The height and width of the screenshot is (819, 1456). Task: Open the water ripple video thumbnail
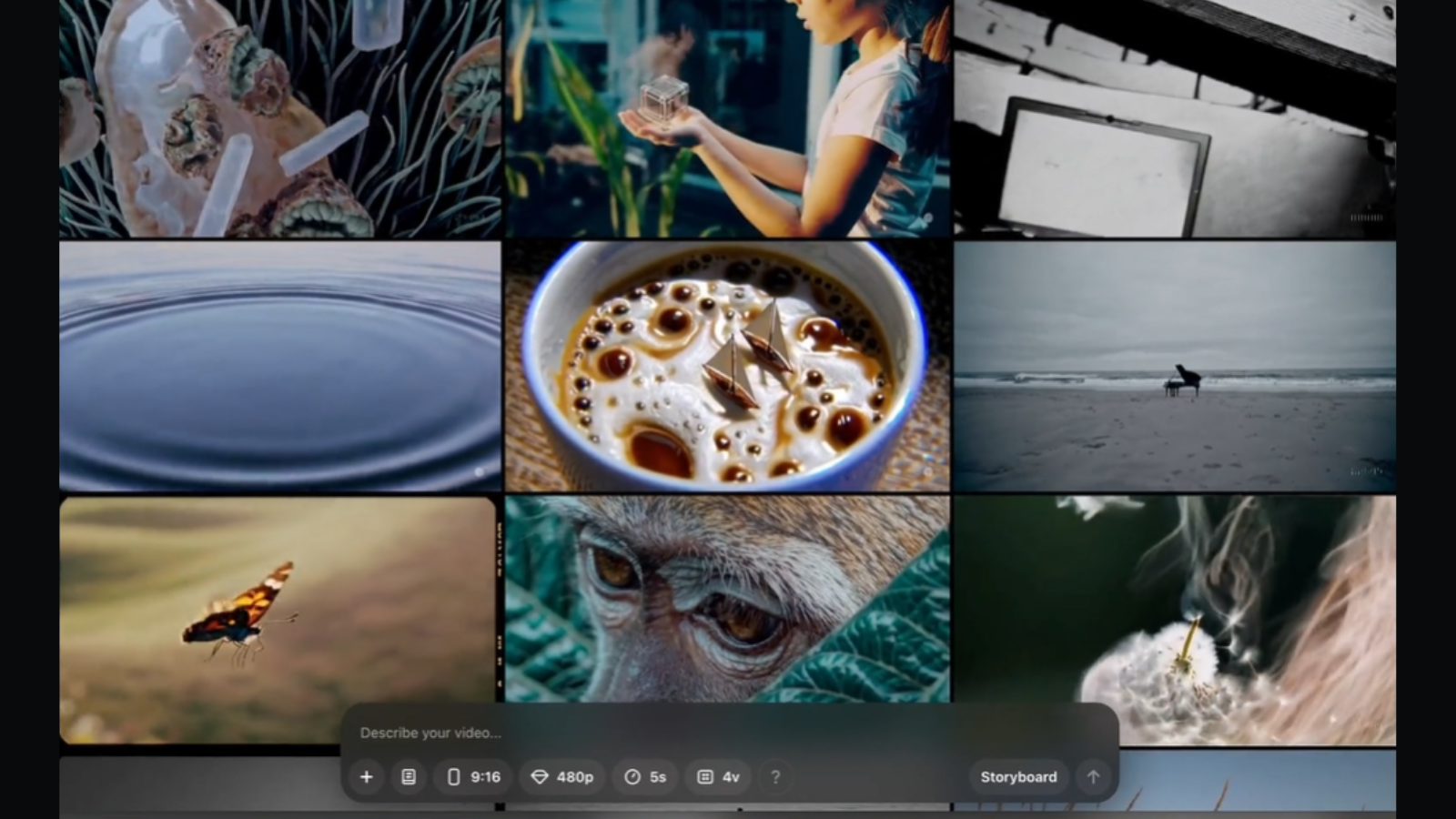tap(279, 366)
